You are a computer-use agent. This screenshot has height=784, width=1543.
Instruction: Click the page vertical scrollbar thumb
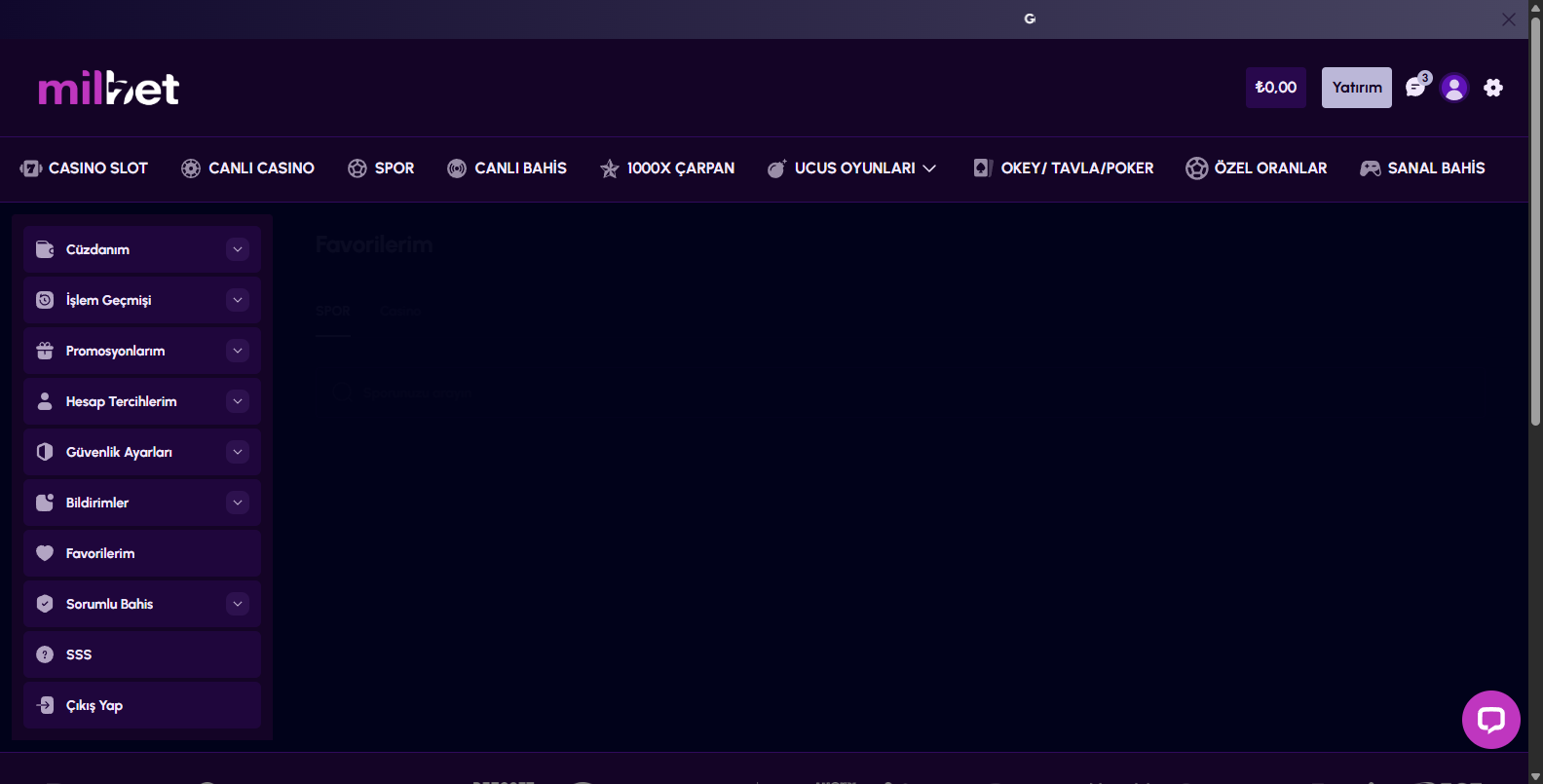click(x=1535, y=219)
